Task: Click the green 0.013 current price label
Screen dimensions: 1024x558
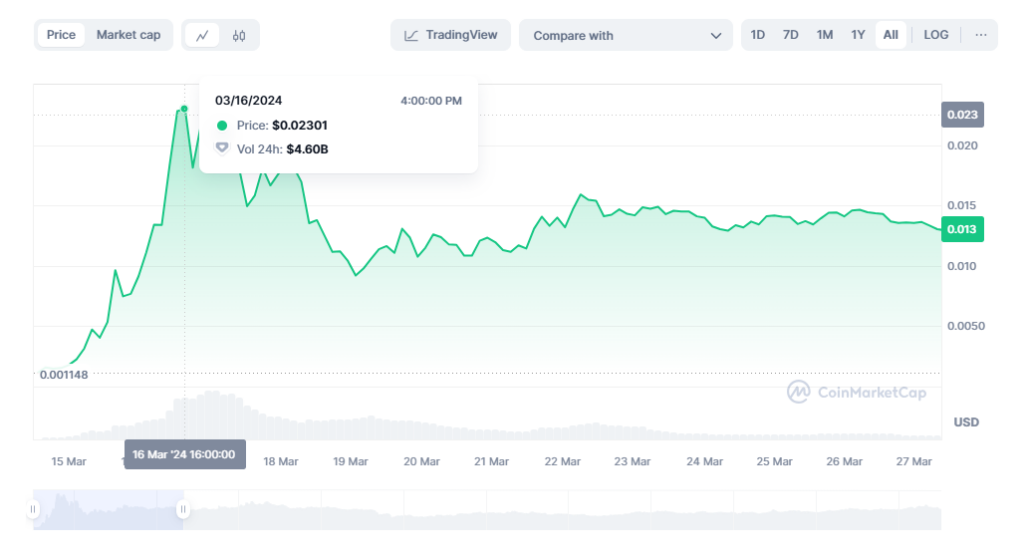Action: click(963, 229)
